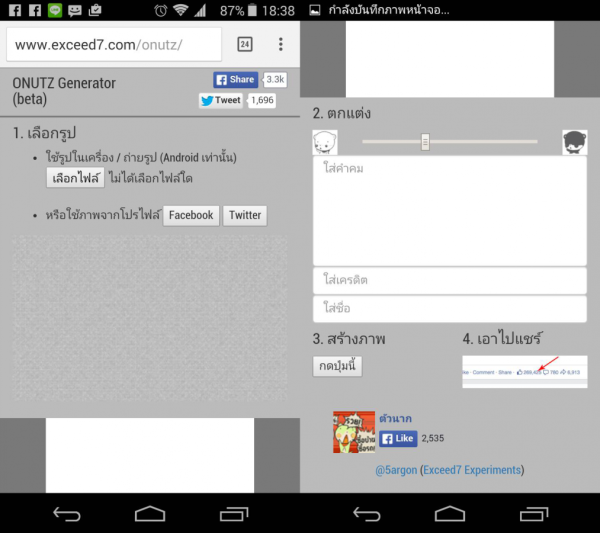Open the Exceed7 Experiments link

pyautogui.click(x=472, y=470)
